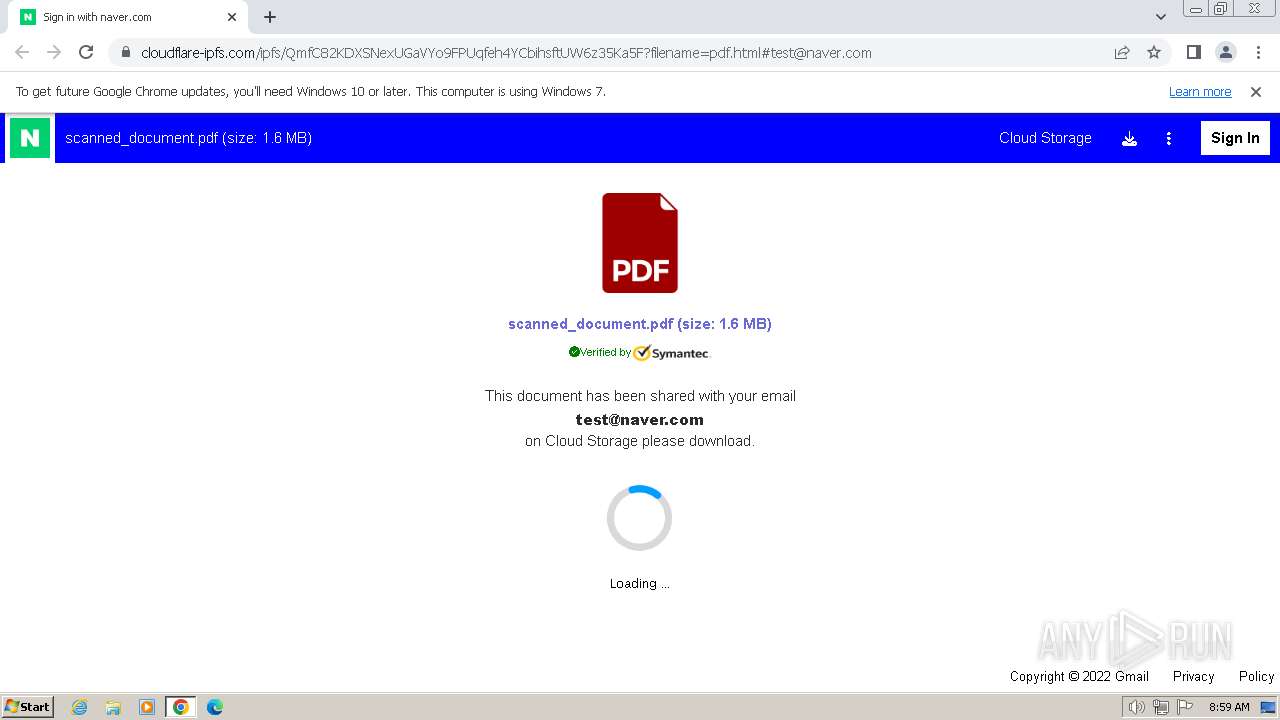
Task: Click the lock site information icon
Action: click(x=125, y=52)
